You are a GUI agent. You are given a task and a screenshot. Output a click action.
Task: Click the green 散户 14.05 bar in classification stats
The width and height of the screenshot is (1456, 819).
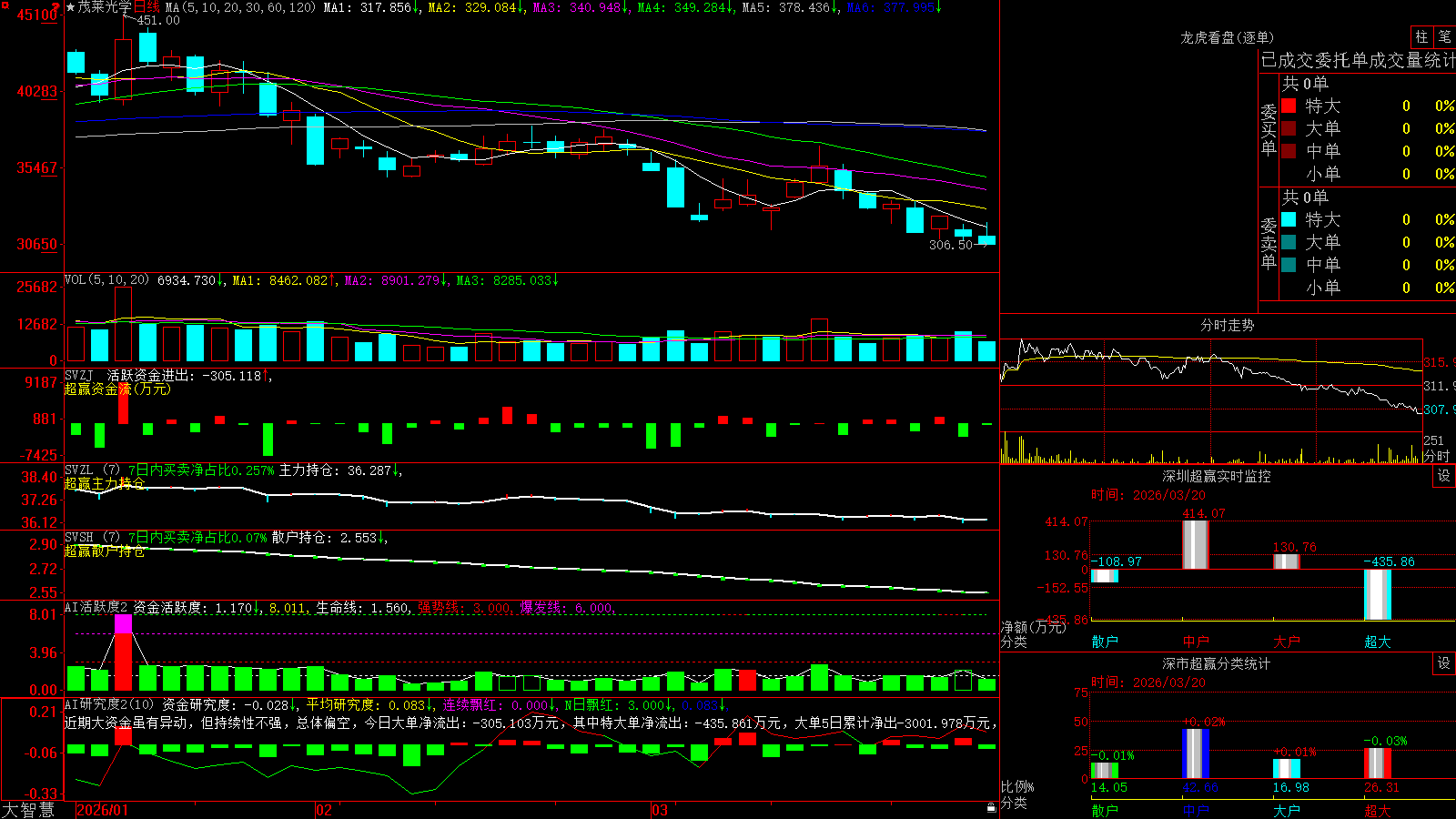tap(1105, 771)
